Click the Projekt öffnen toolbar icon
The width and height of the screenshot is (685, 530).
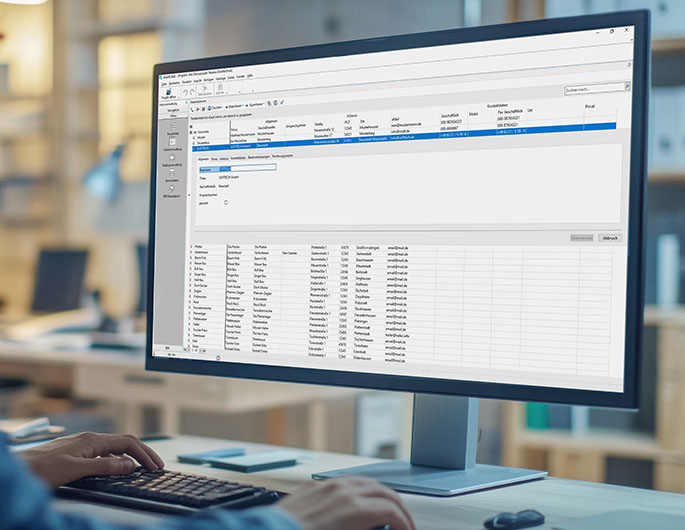(x=169, y=91)
